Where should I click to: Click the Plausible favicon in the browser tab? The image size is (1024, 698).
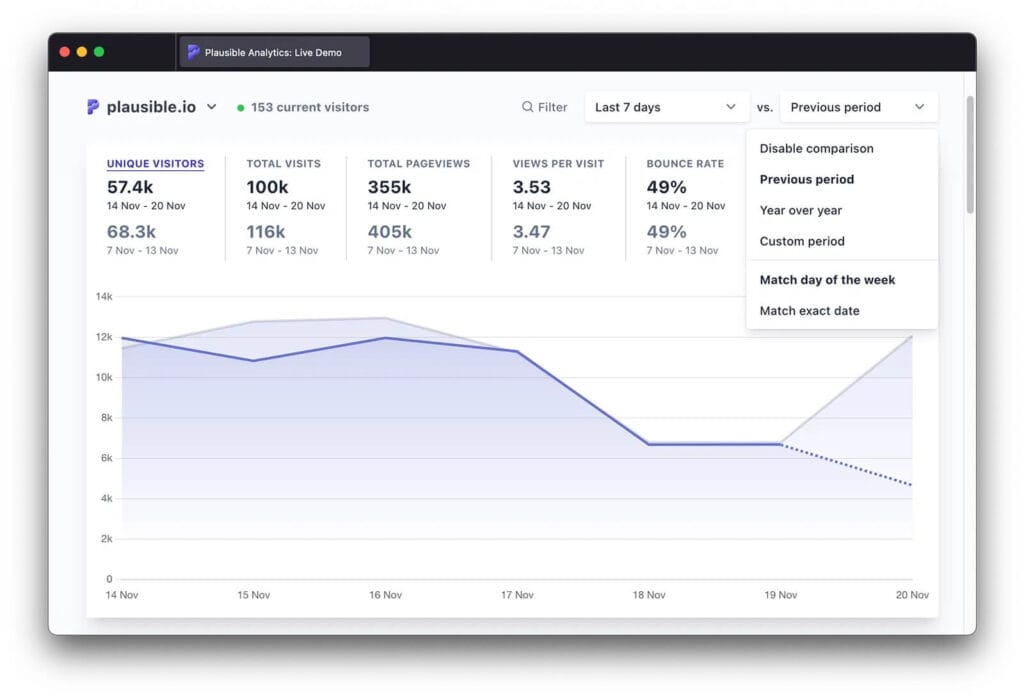(x=194, y=52)
